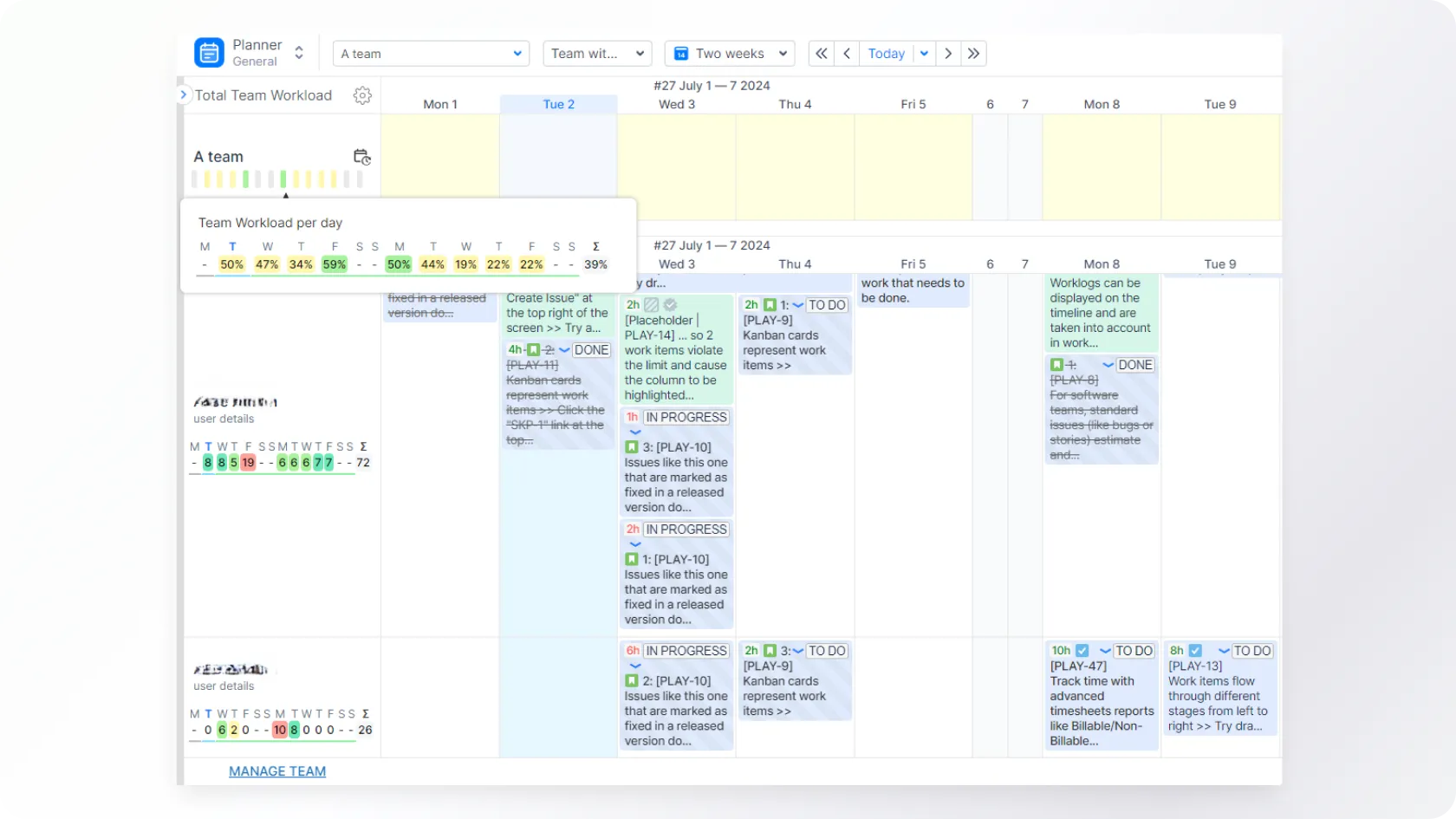The width and height of the screenshot is (1456, 819).
Task: Go to previous period with left arrow
Action: point(847,54)
